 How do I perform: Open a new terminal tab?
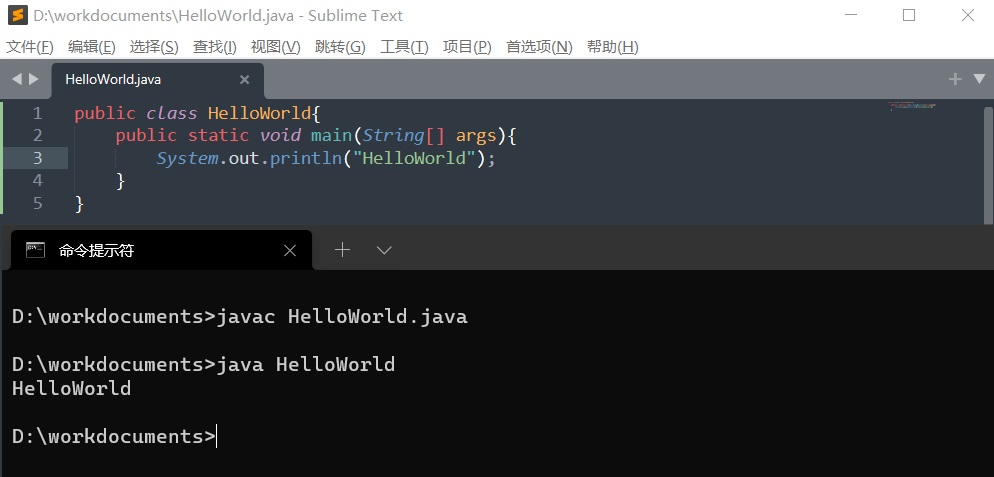coord(342,250)
